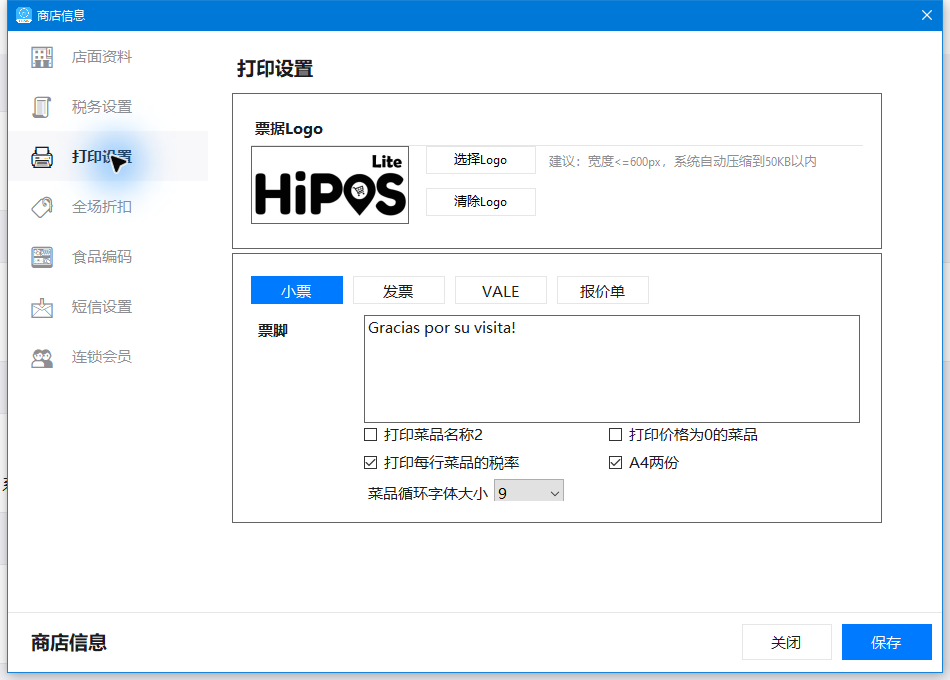Click the 票据Logo heading
The height and width of the screenshot is (680, 950).
click(x=288, y=129)
